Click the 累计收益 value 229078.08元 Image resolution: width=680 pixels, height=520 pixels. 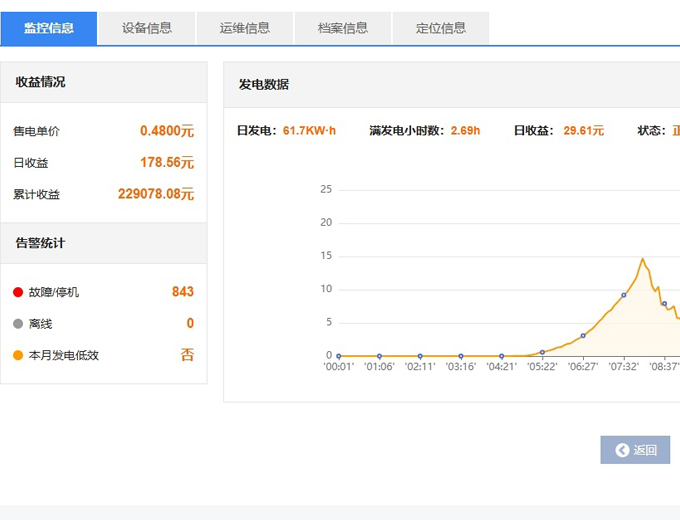[x=156, y=193]
